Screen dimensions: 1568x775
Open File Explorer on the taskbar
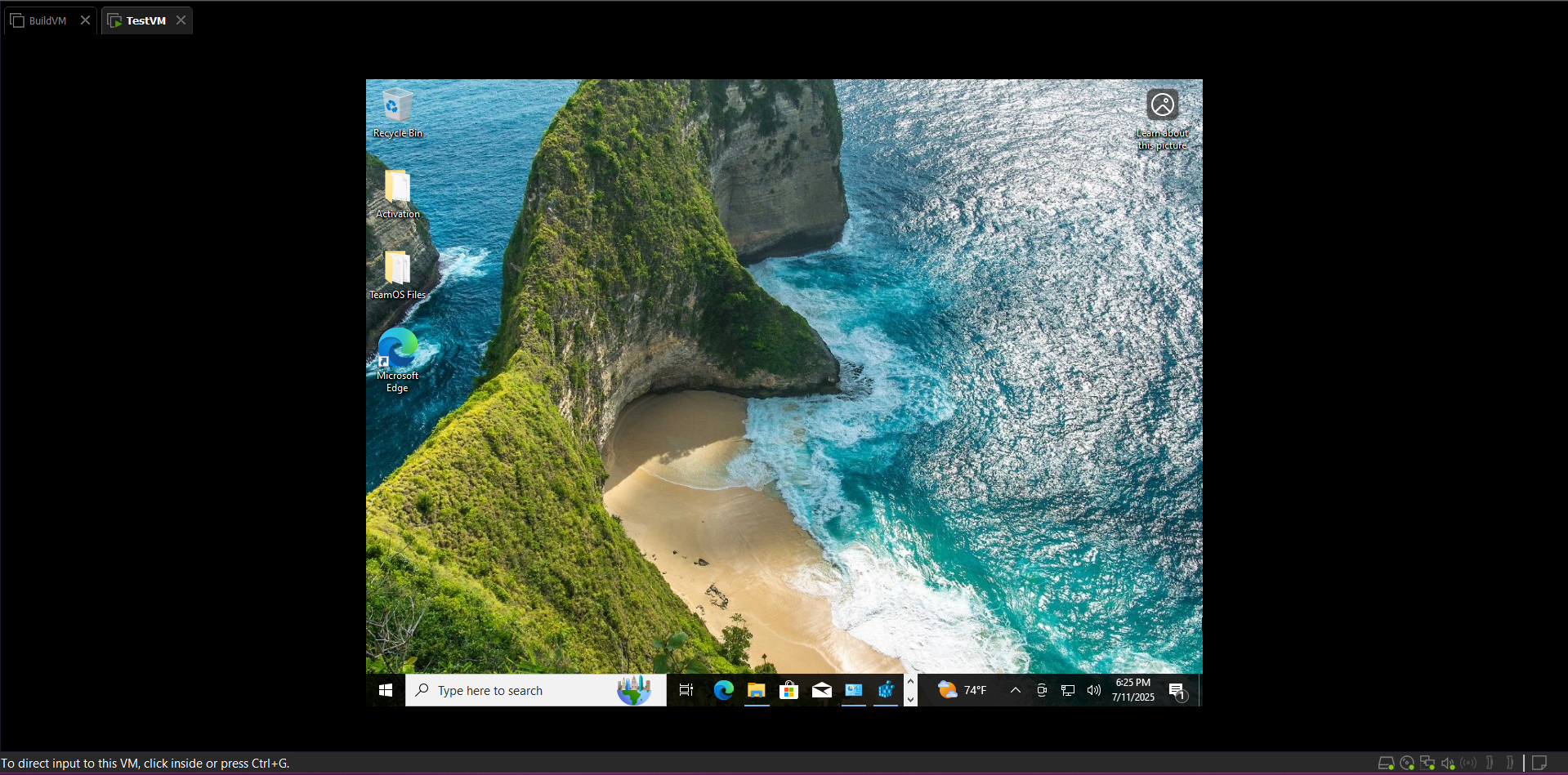757,691
